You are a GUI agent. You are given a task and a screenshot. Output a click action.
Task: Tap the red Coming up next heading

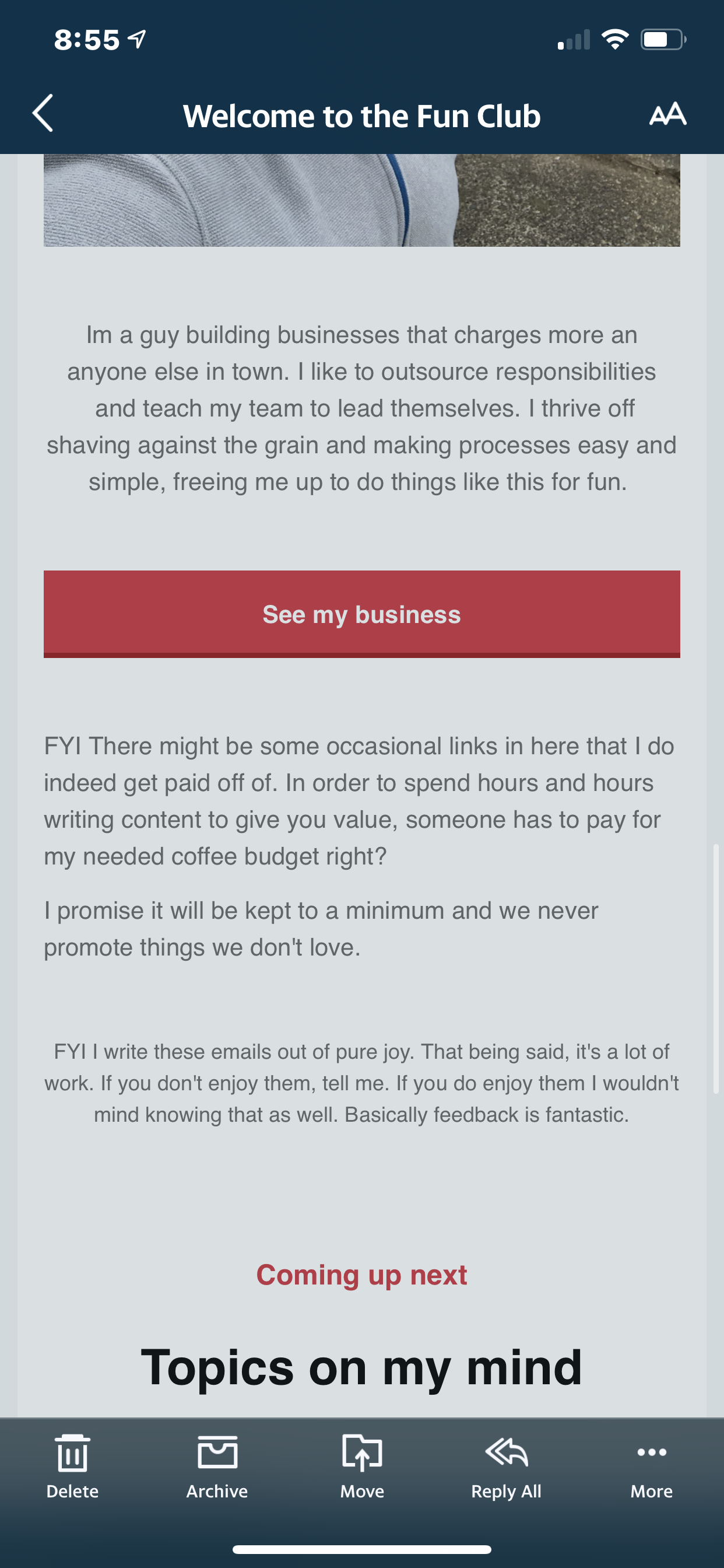[361, 1275]
